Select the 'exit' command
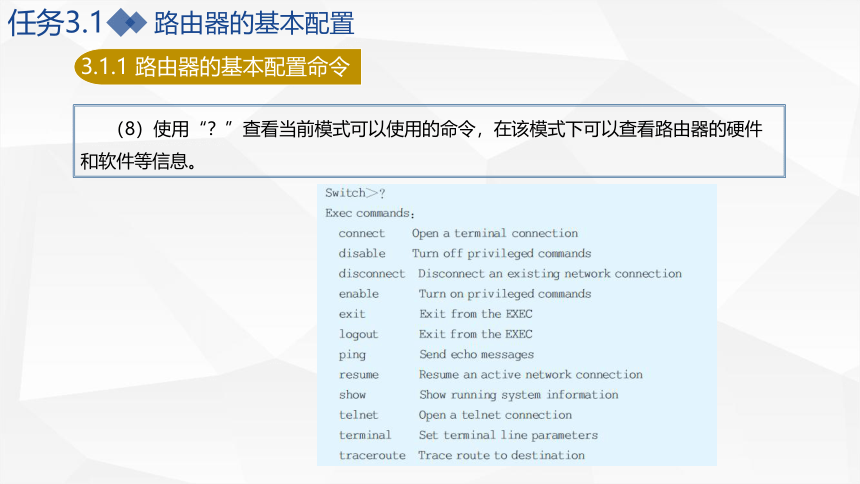This screenshot has height=484, width=860. [x=352, y=314]
